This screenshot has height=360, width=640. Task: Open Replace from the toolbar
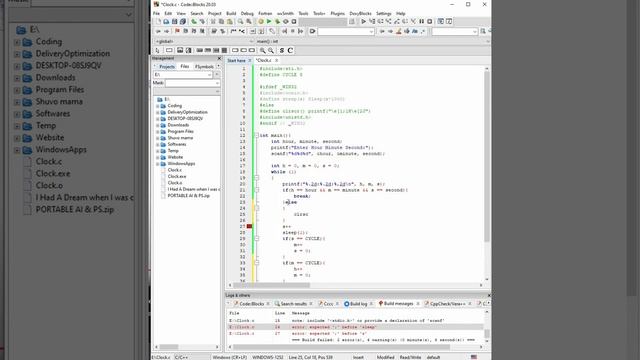coord(249,22)
